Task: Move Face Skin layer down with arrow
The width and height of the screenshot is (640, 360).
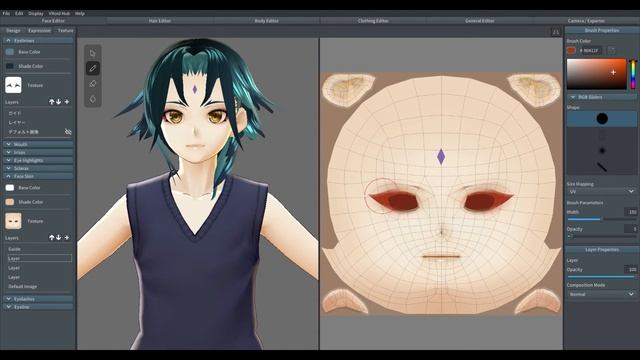Action: click(58, 238)
